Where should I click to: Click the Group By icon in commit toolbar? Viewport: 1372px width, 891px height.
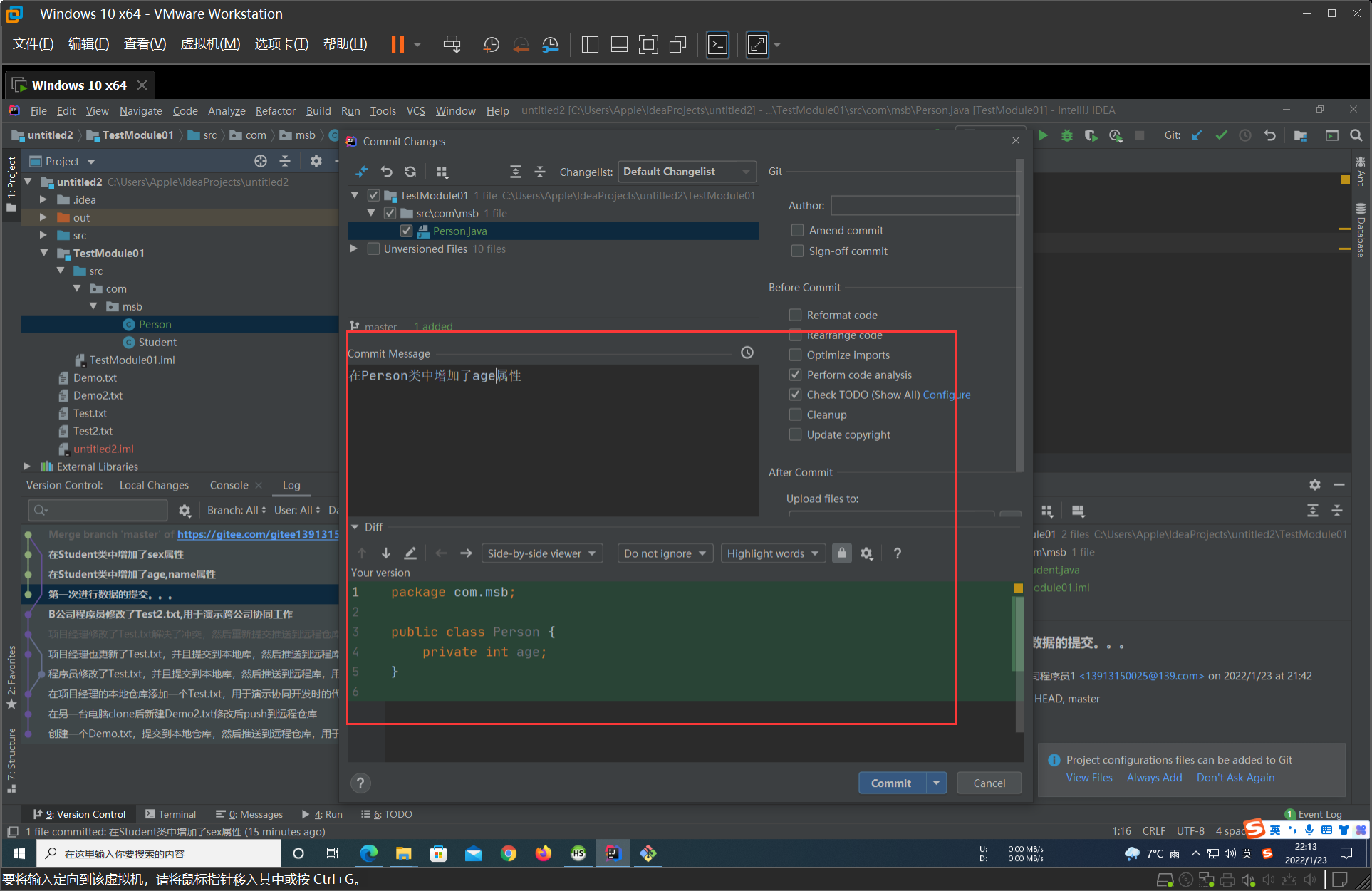pyautogui.click(x=442, y=172)
